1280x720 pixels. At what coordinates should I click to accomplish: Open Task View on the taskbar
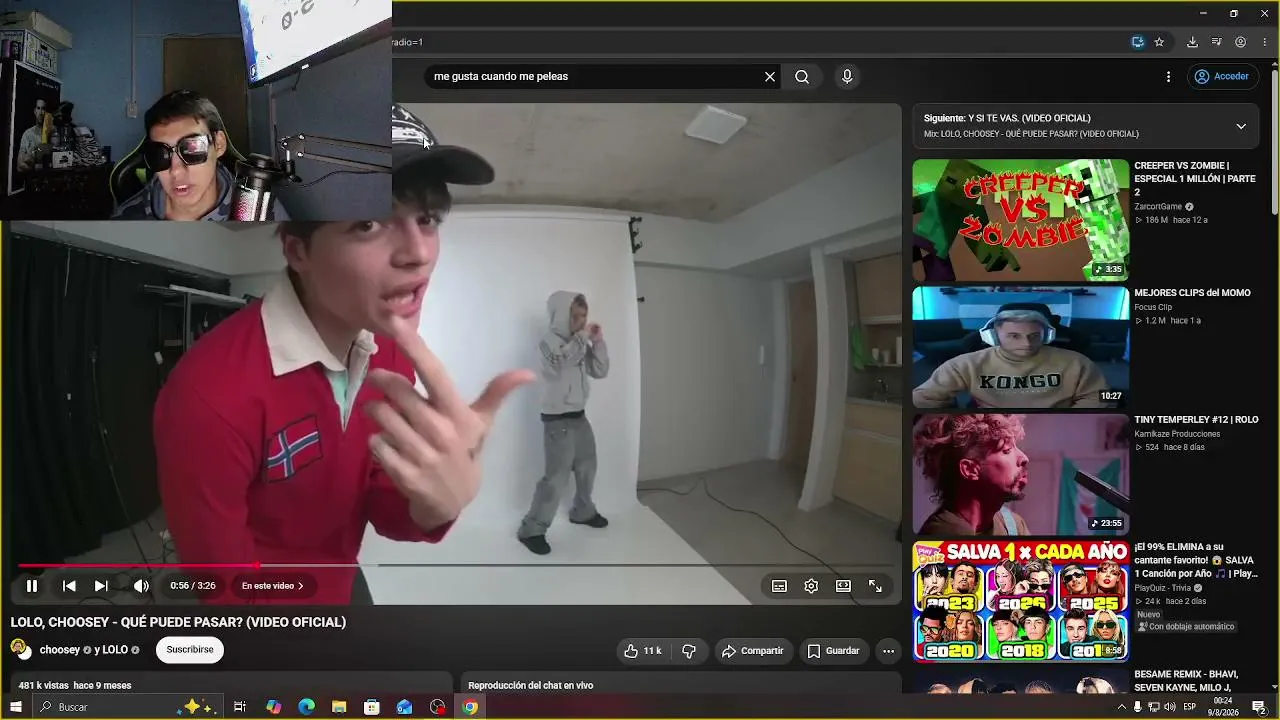[x=240, y=707]
